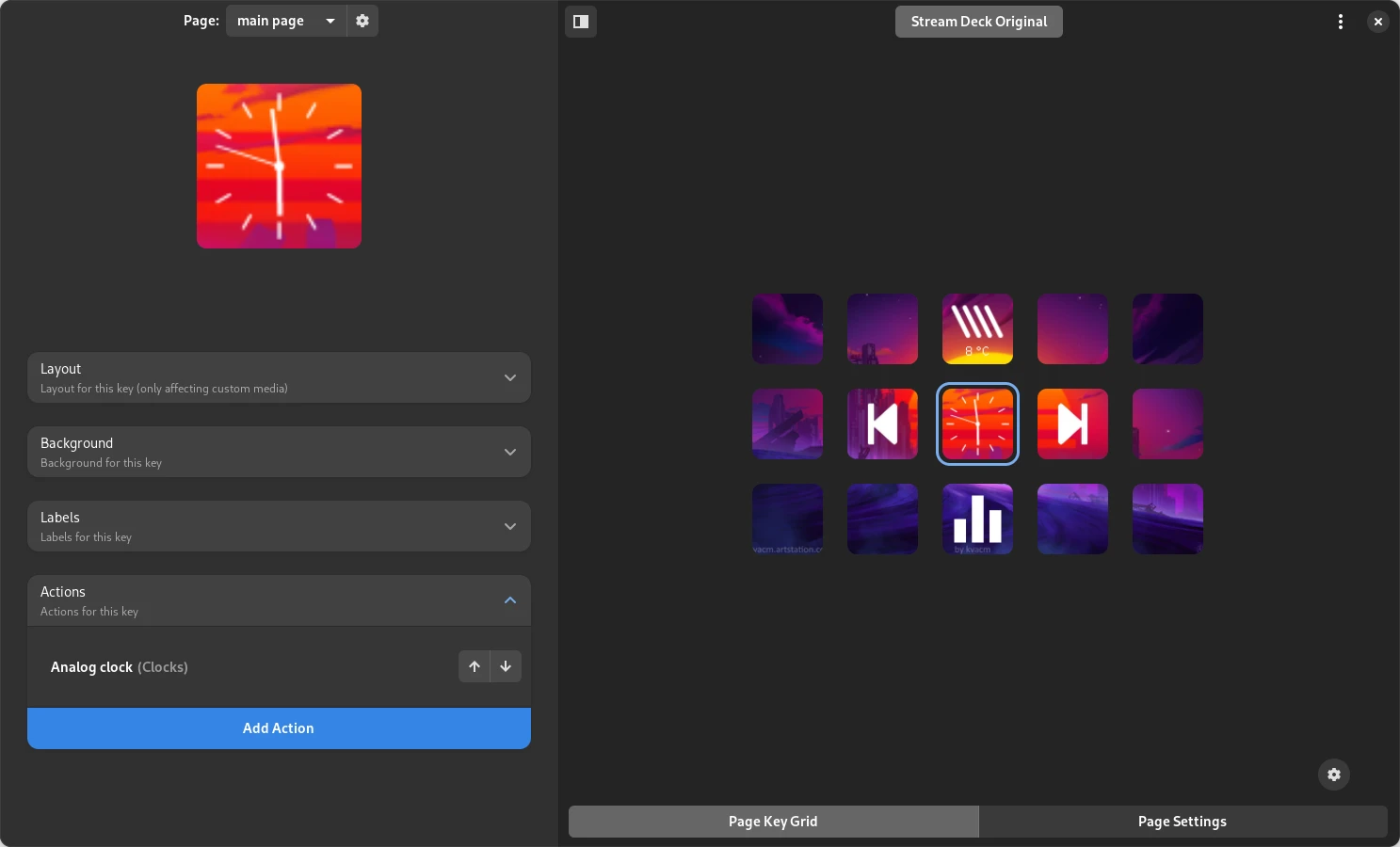Select the next track key
The image size is (1400, 847).
pos(1072,423)
